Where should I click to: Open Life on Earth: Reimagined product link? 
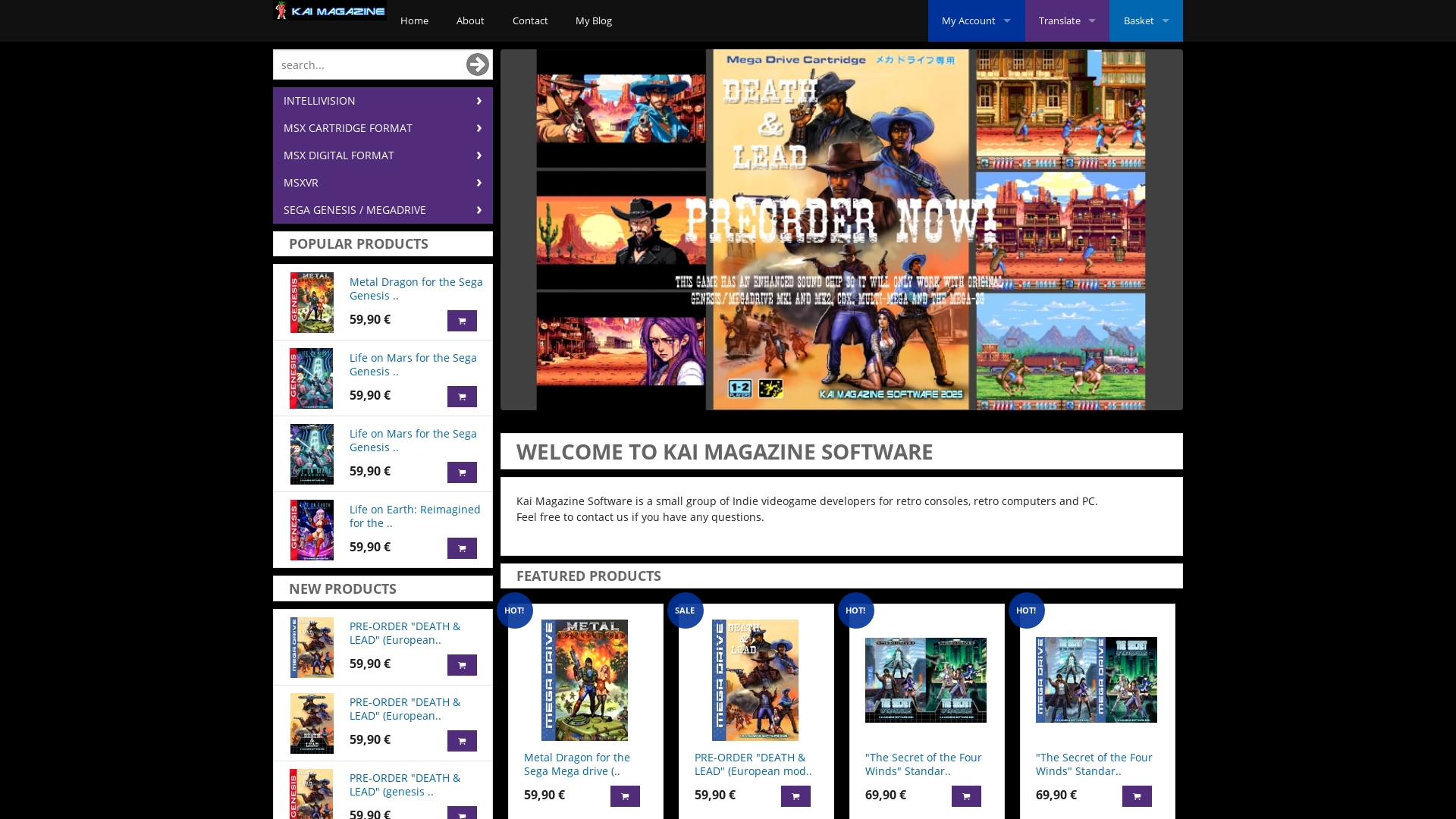point(415,516)
